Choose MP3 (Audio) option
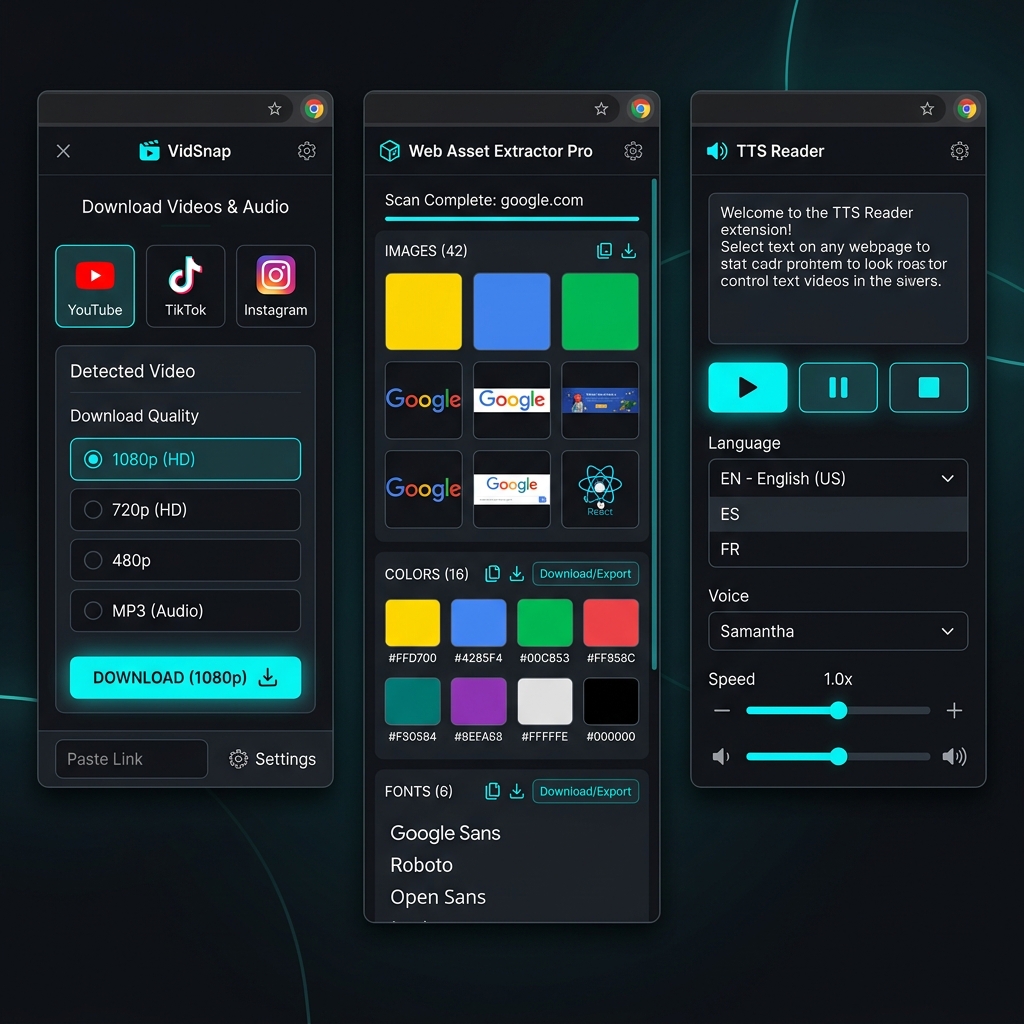The width and height of the screenshot is (1024, 1024). [185, 611]
